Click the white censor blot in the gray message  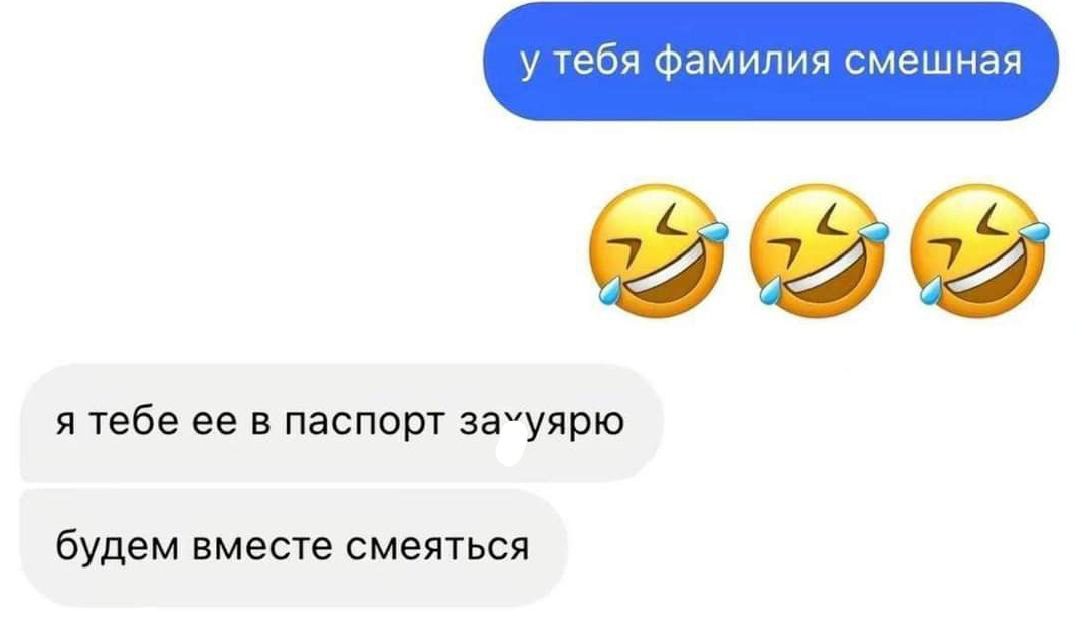coord(510,449)
